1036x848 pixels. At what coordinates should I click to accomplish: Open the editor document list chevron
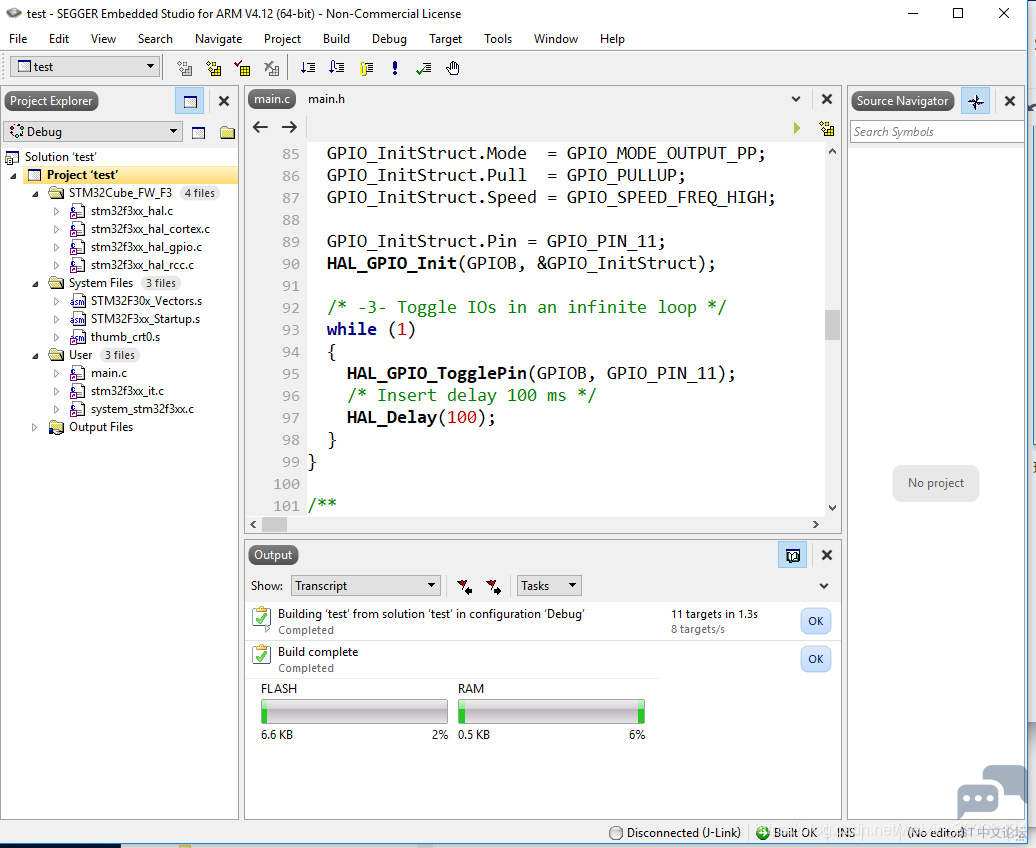point(796,99)
